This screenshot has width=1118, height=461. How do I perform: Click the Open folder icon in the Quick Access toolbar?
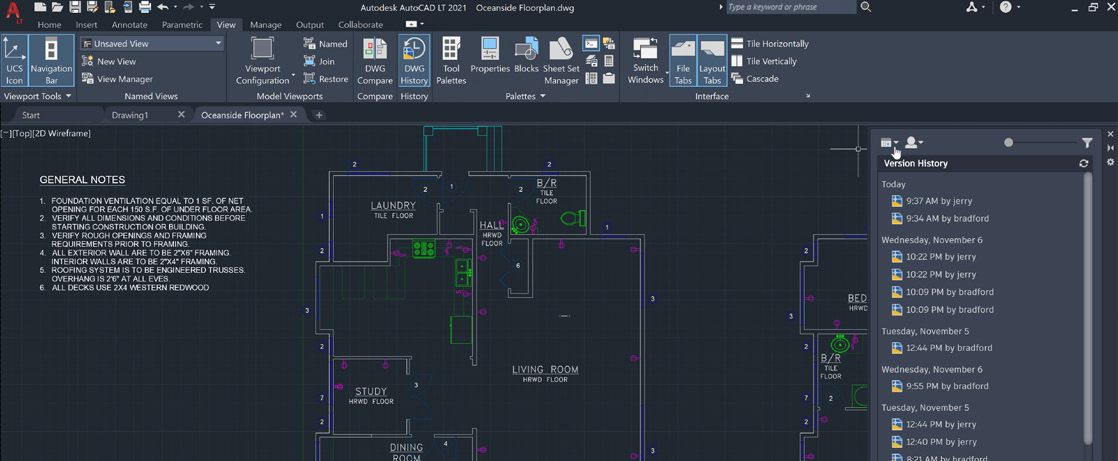(x=58, y=7)
